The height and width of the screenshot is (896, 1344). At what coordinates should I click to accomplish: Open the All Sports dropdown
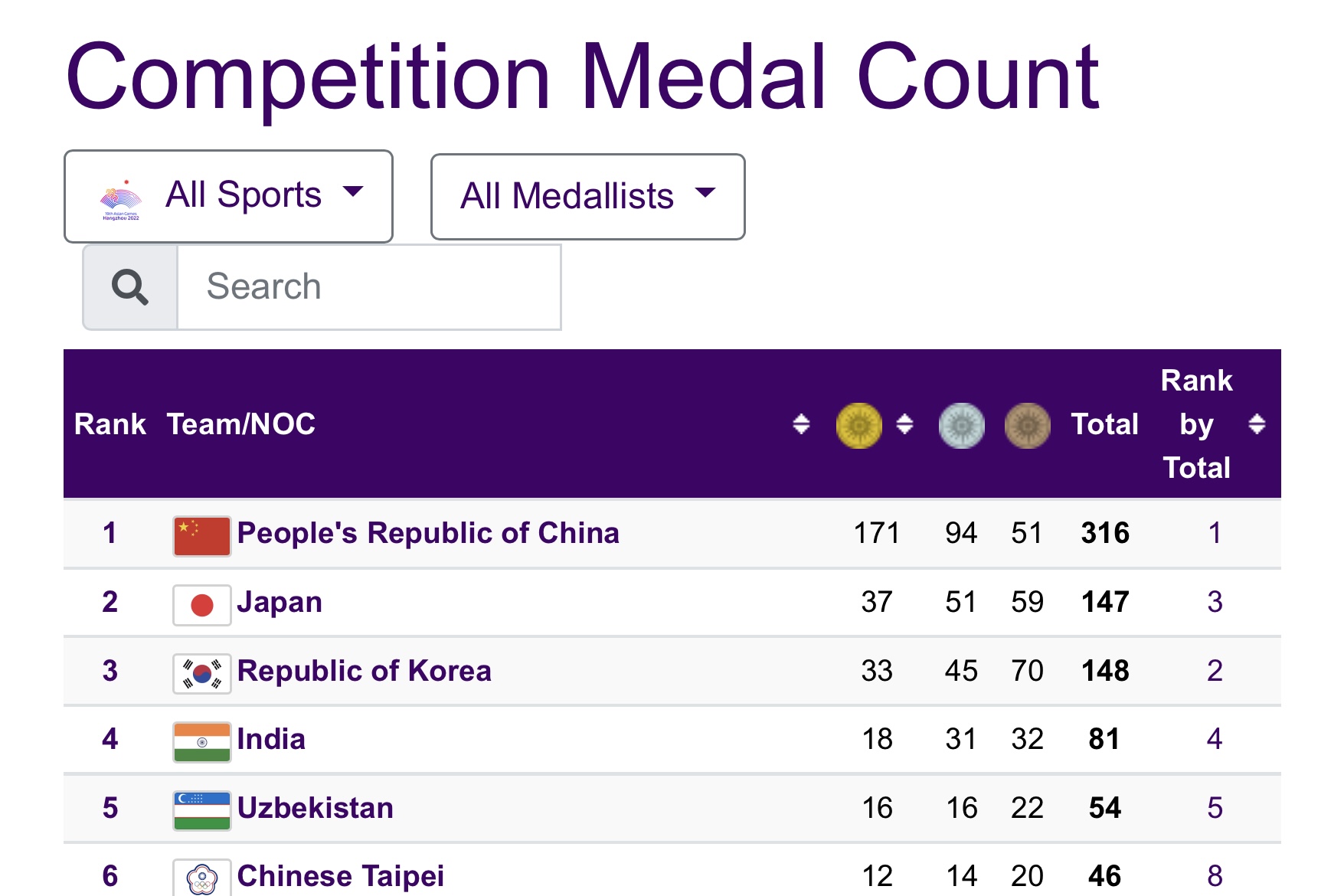click(228, 196)
